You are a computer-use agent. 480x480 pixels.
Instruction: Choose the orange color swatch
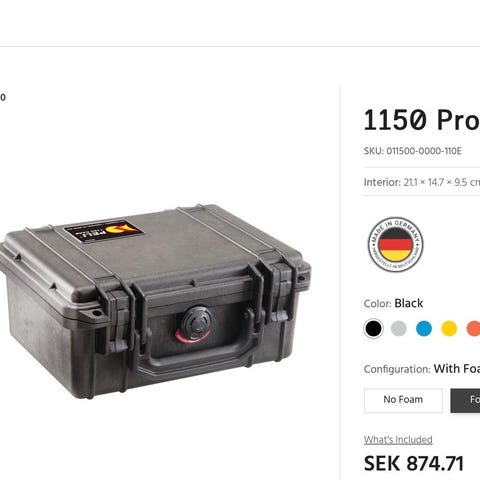tap(473, 329)
